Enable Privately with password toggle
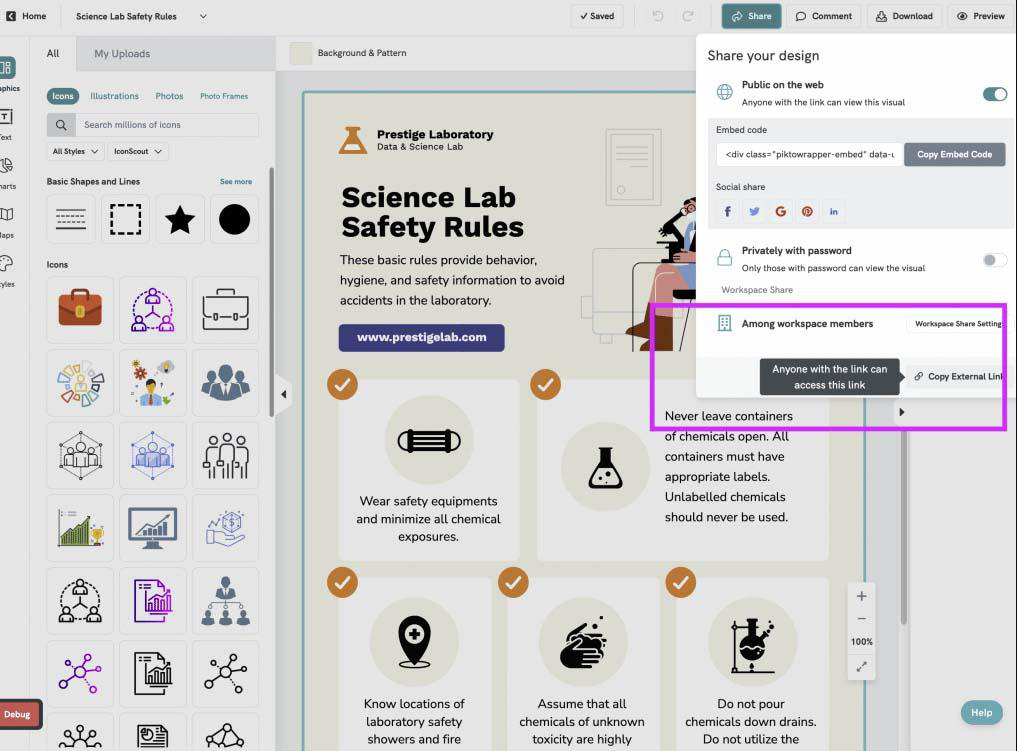Screen dimensions: 1017x751 click(994, 260)
